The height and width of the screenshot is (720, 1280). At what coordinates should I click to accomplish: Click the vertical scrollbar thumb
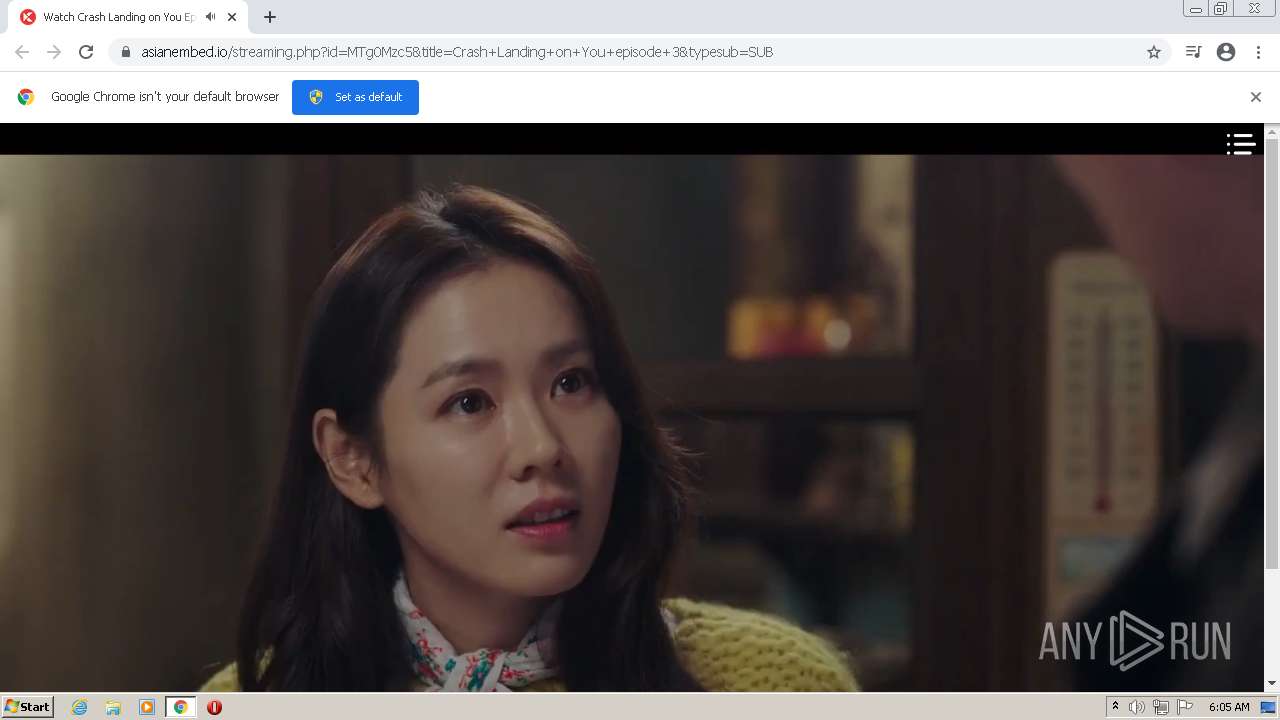coord(1272,355)
